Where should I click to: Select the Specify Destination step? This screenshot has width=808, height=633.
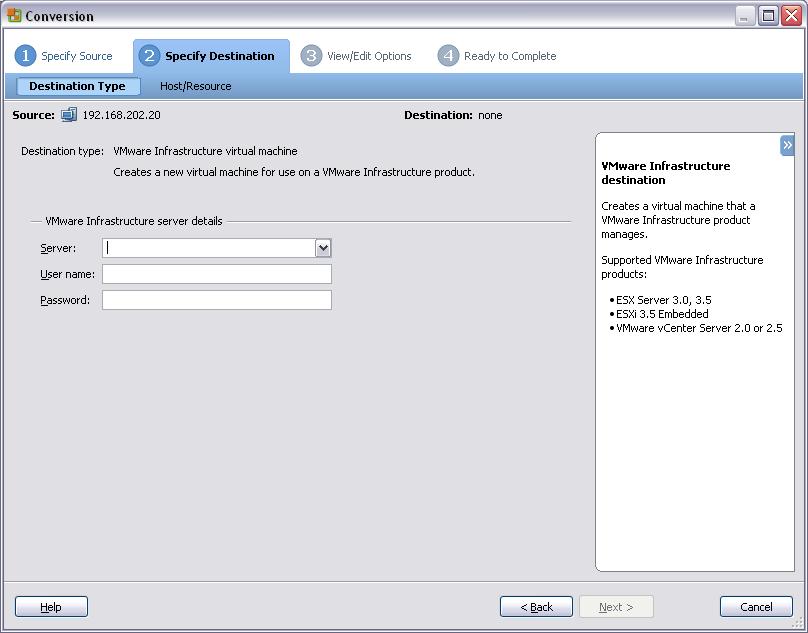pyautogui.click(x=211, y=56)
